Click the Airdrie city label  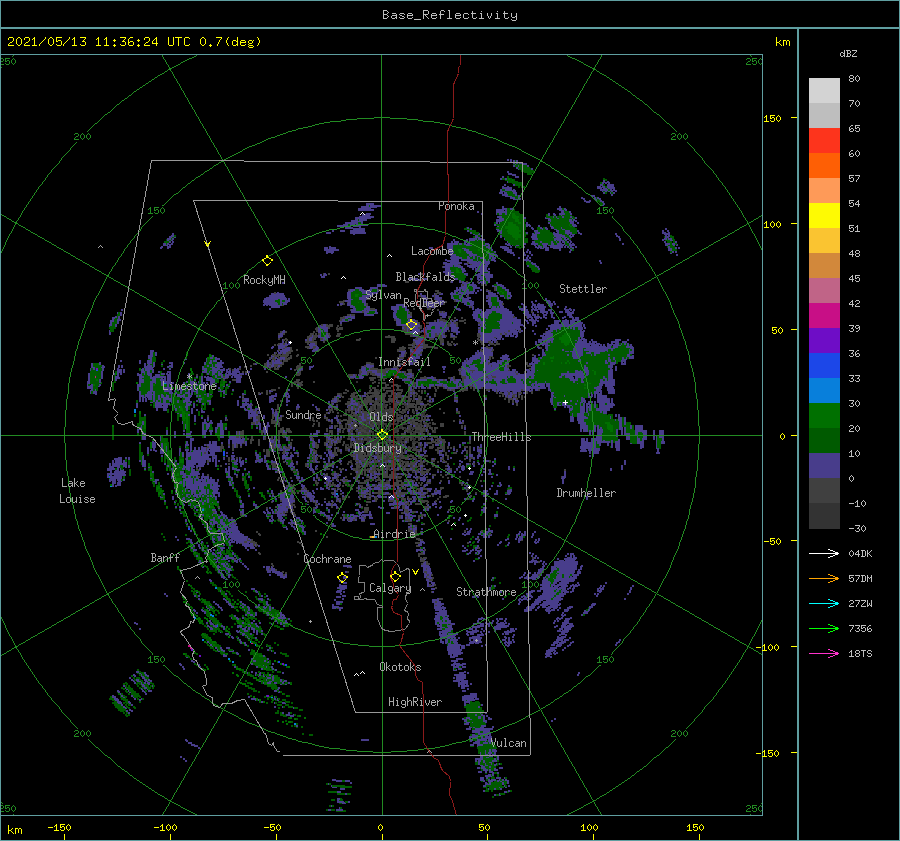click(394, 534)
